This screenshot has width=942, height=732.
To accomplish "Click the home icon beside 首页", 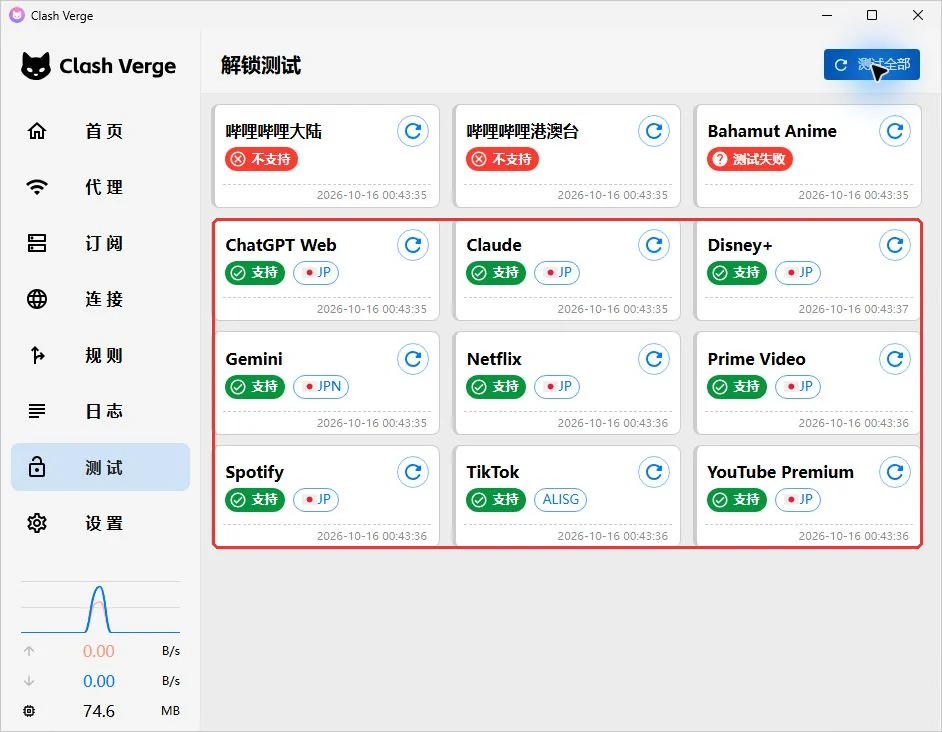I will (37, 131).
